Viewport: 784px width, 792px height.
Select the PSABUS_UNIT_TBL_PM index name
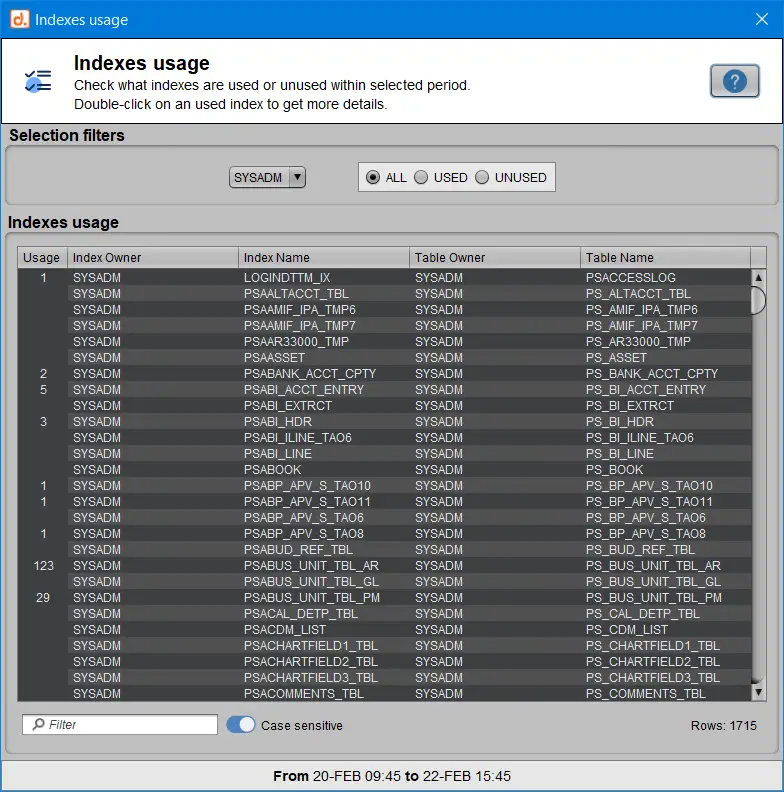[312, 598]
